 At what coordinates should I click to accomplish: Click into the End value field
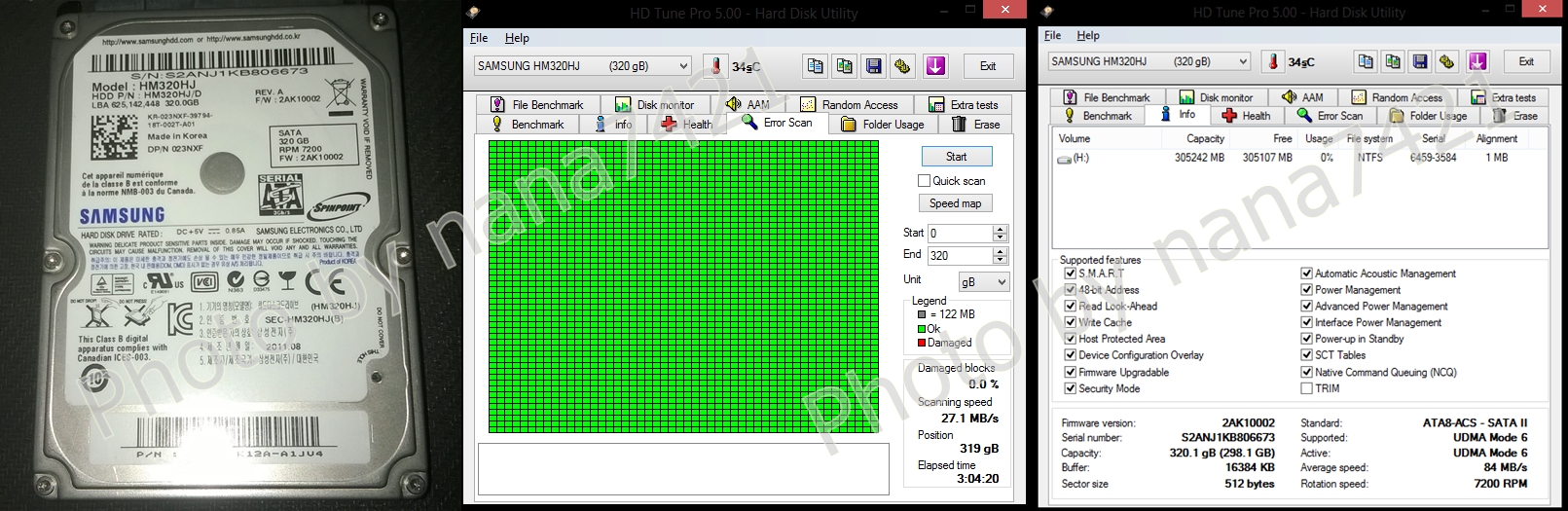pos(960,255)
